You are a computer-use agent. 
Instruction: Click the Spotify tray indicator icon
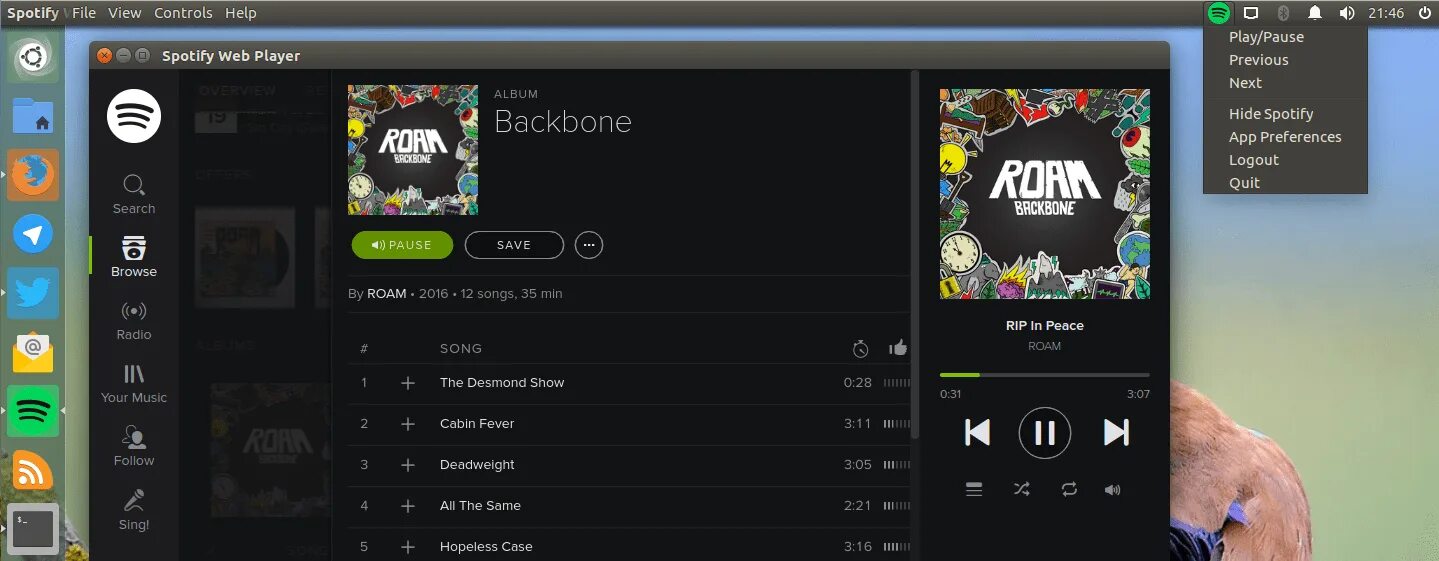point(1218,13)
